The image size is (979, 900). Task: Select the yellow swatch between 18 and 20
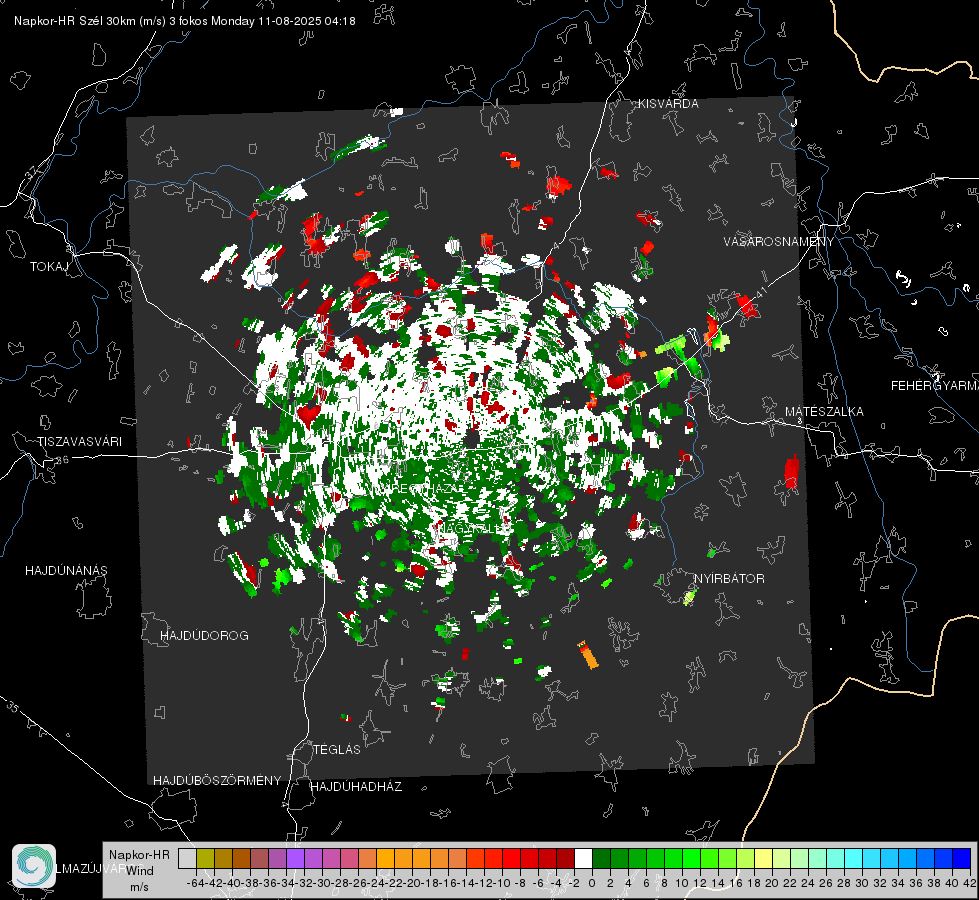click(x=764, y=858)
